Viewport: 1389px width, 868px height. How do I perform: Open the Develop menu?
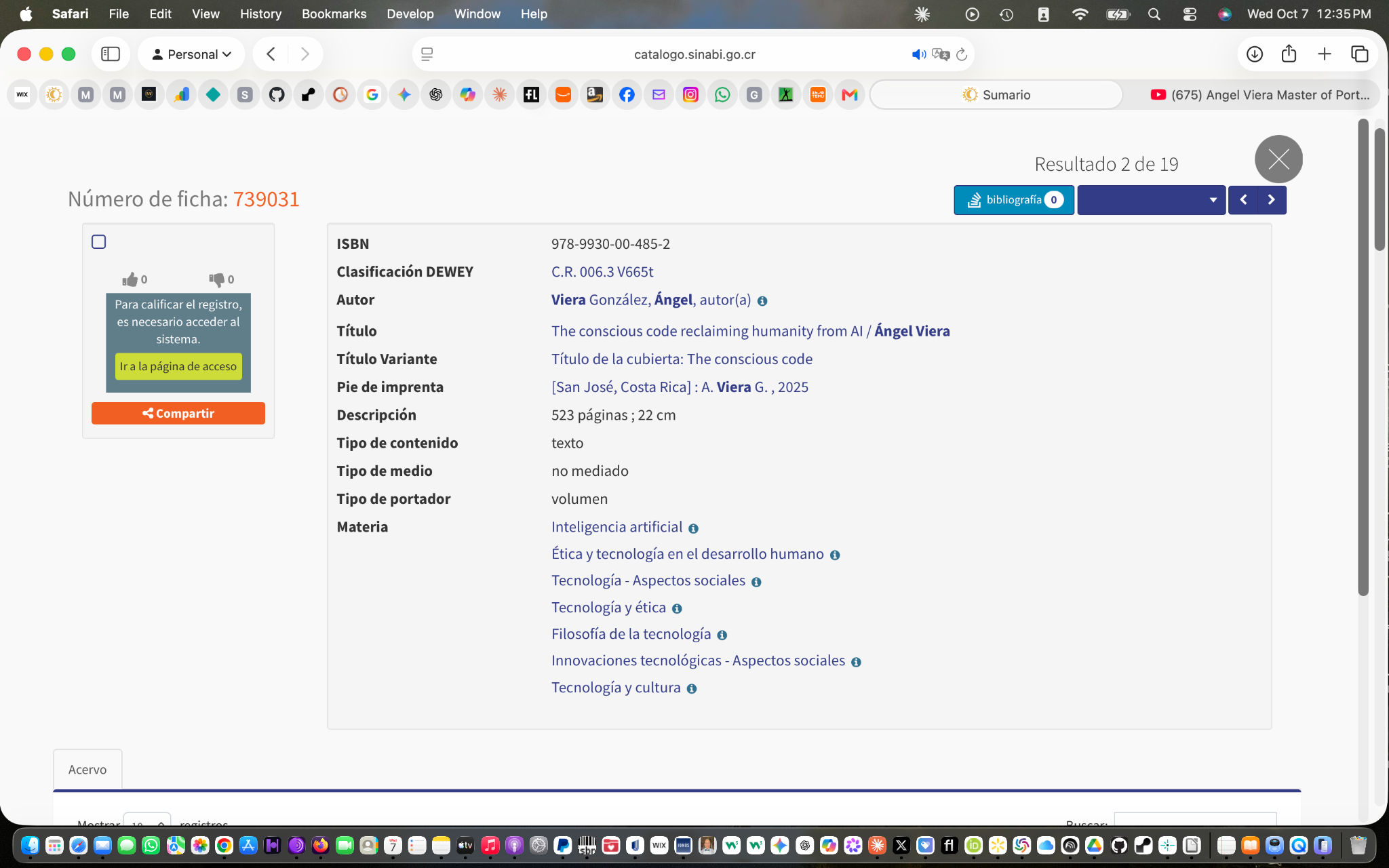(410, 14)
